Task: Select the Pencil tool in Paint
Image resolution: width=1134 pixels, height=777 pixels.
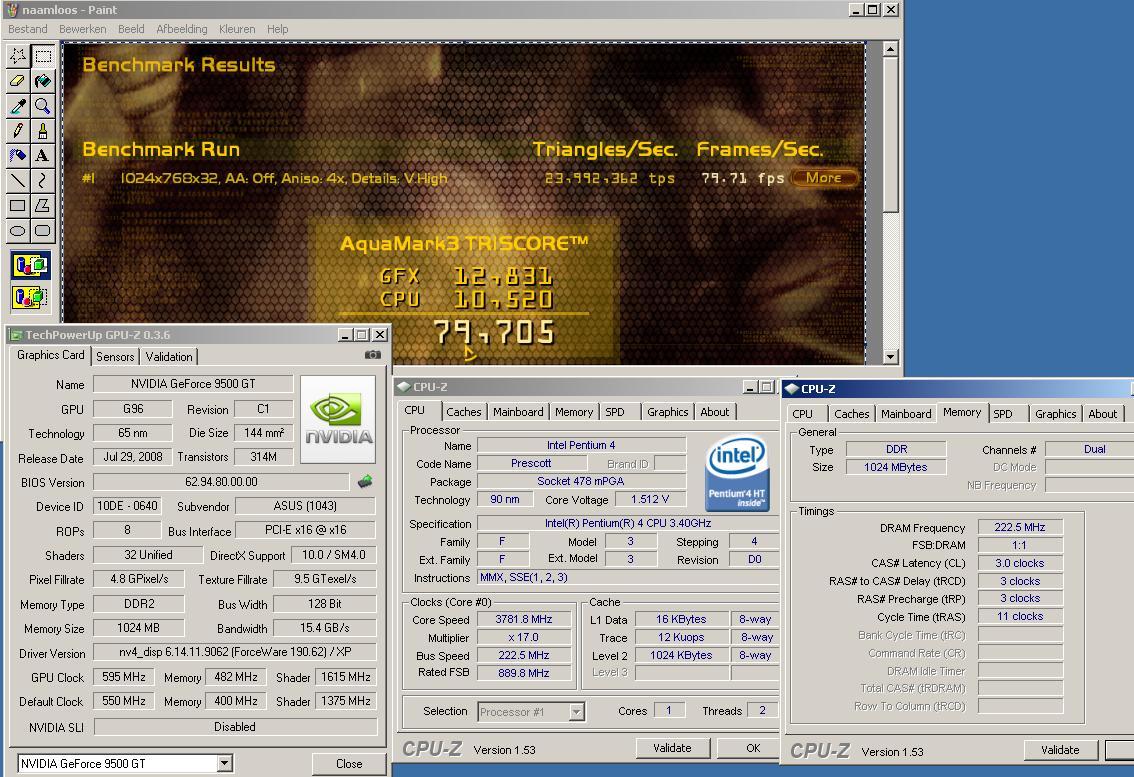Action: click(18, 131)
